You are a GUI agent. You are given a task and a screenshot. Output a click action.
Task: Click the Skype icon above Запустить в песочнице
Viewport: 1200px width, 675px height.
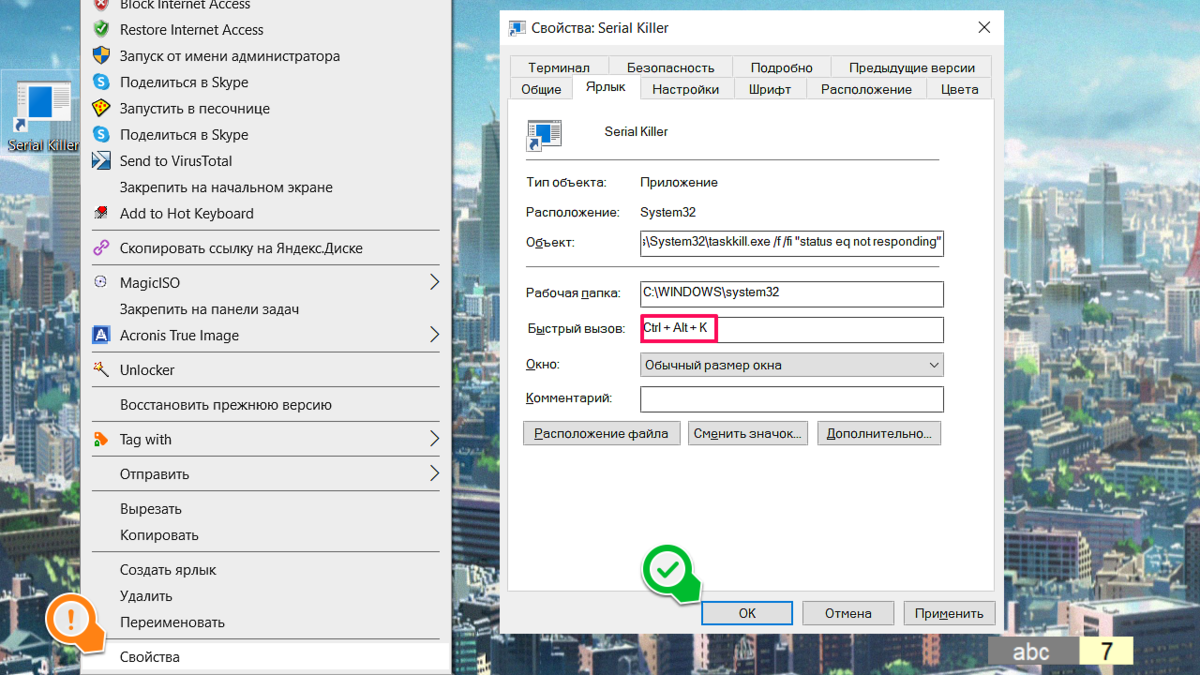click(101, 82)
